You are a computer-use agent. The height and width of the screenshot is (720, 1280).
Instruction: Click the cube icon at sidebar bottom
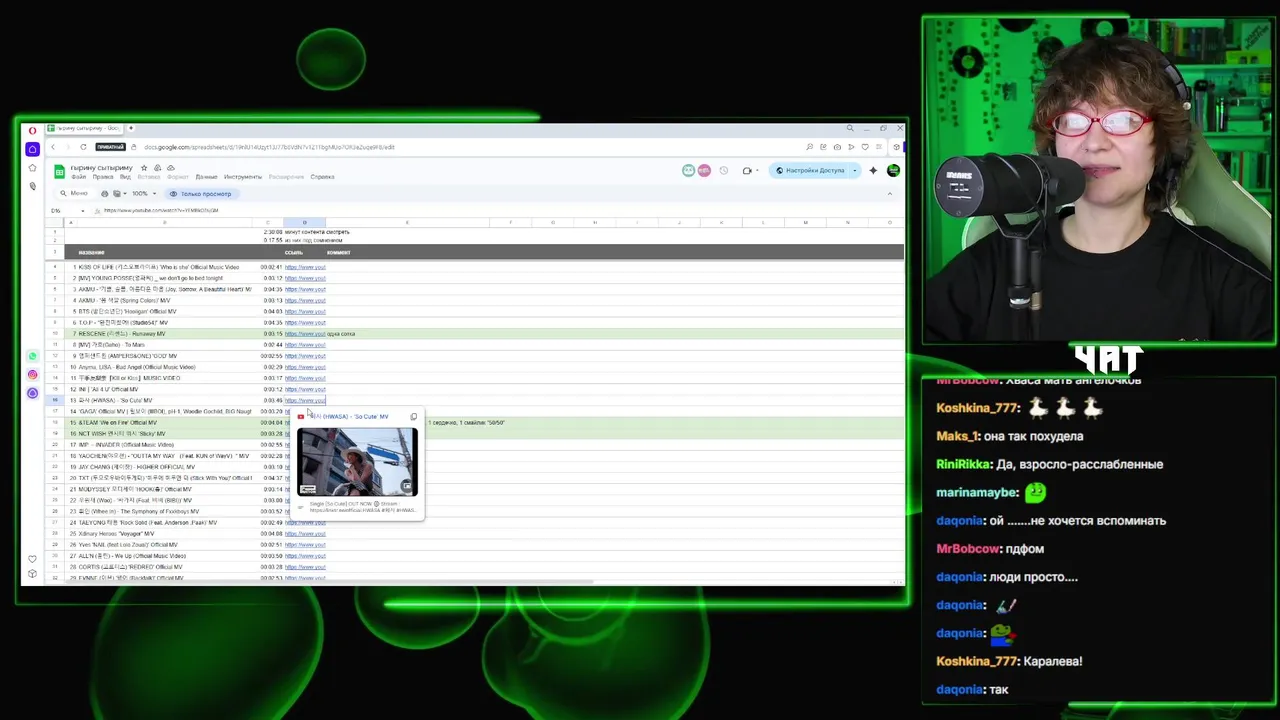click(32, 573)
